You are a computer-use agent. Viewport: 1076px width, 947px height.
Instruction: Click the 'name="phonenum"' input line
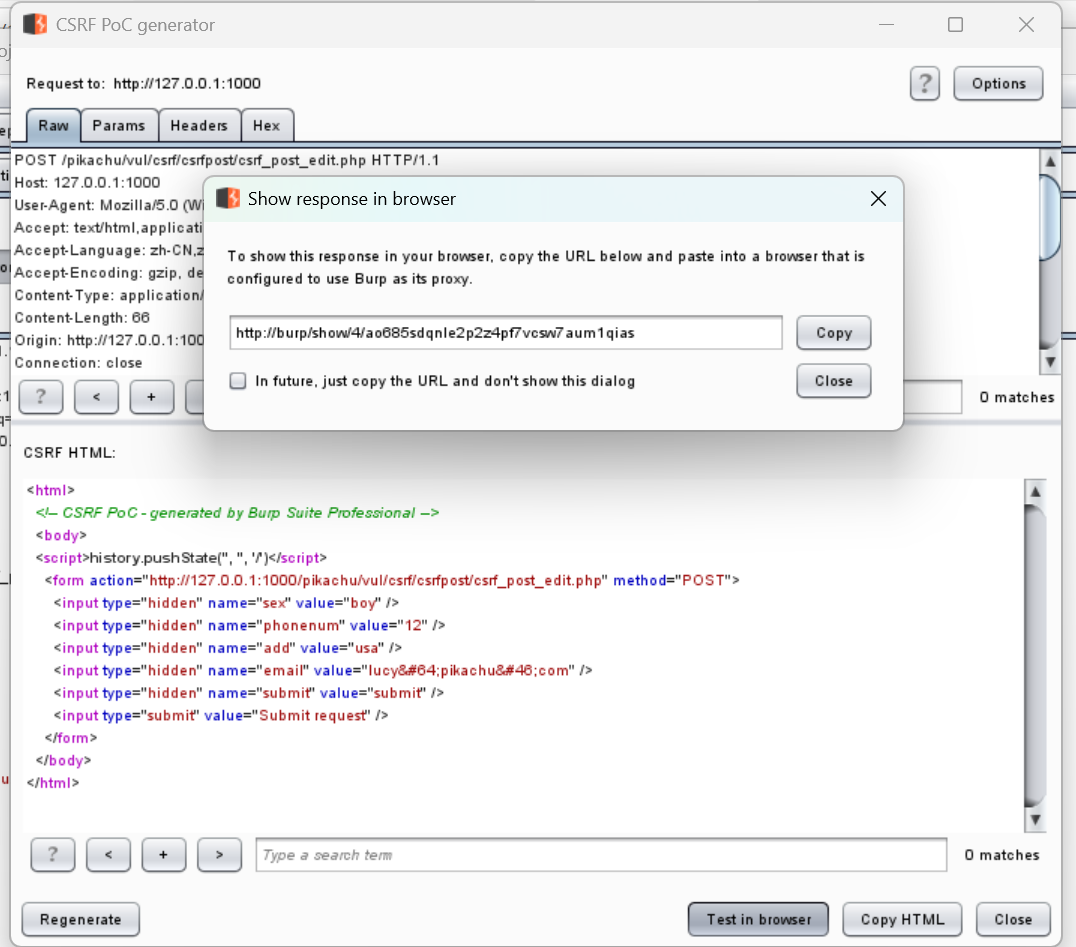[x=250, y=625]
